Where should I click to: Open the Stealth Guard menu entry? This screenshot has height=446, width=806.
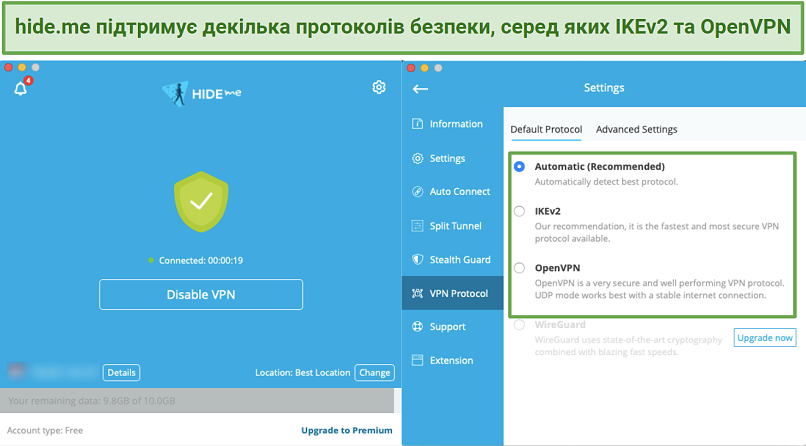[x=452, y=259]
